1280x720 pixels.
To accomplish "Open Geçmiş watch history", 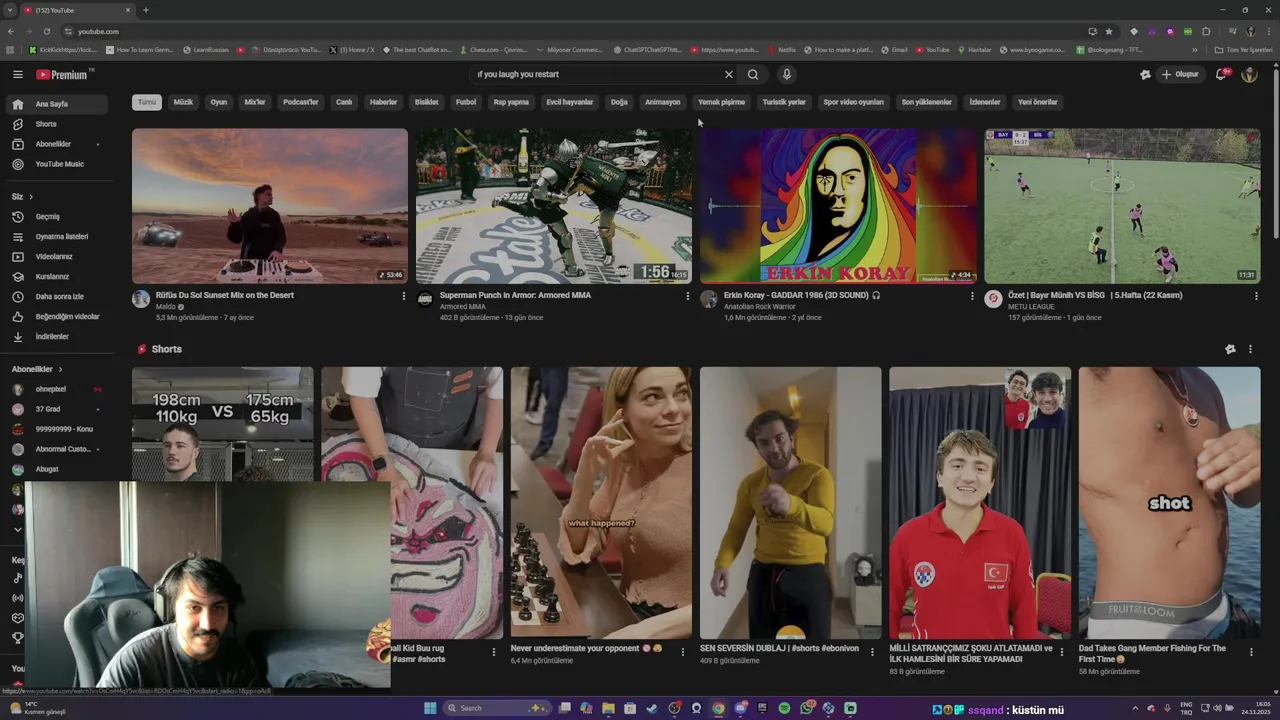I will (x=57, y=216).
